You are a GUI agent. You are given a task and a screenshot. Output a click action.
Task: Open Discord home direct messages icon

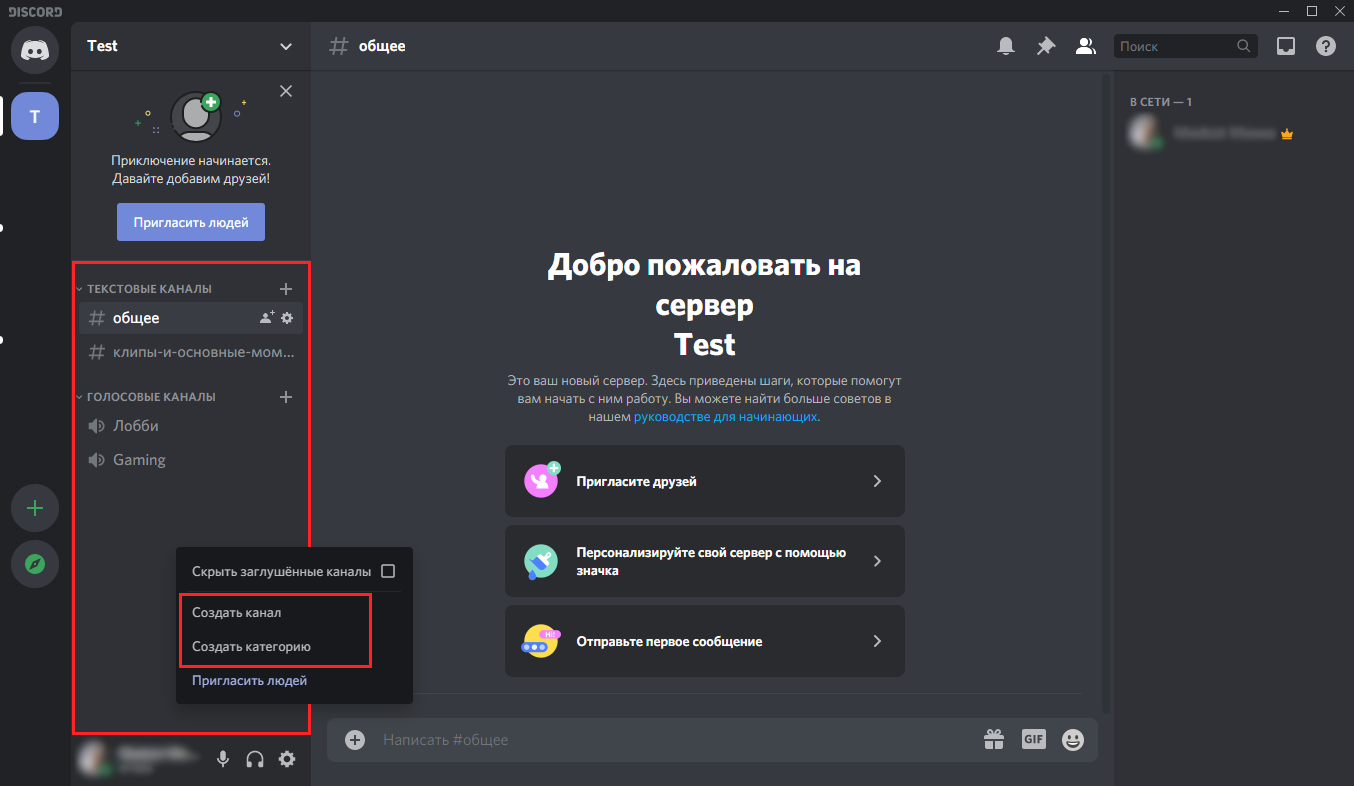click(x=35, y=49)
